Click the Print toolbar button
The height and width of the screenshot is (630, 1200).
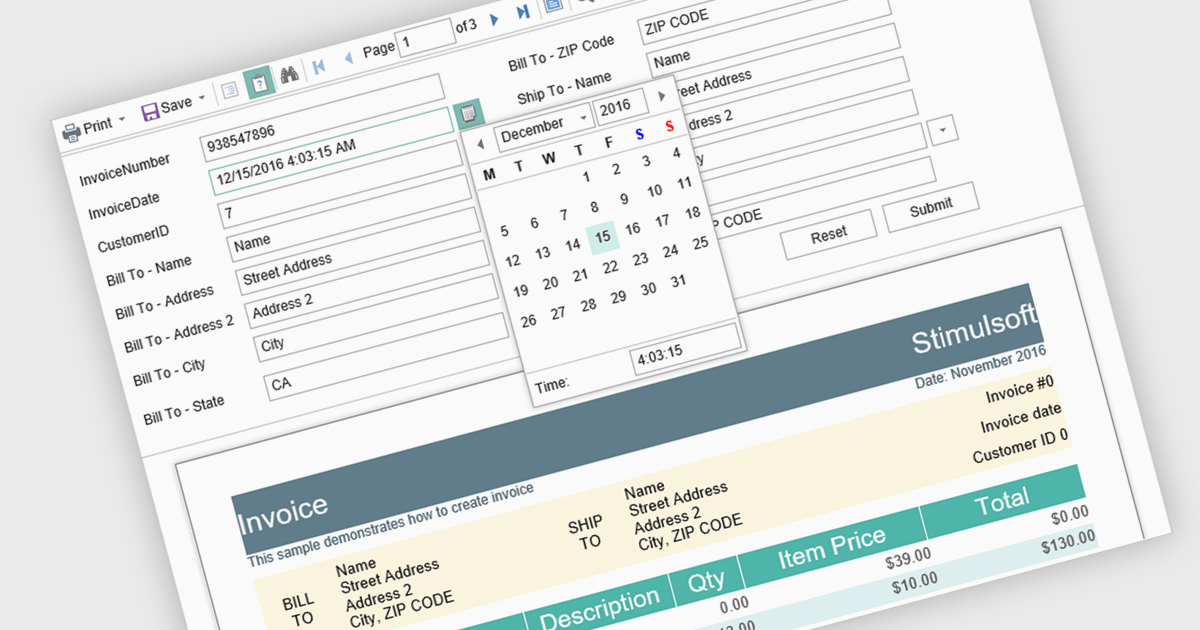click(x=94, y=125)
